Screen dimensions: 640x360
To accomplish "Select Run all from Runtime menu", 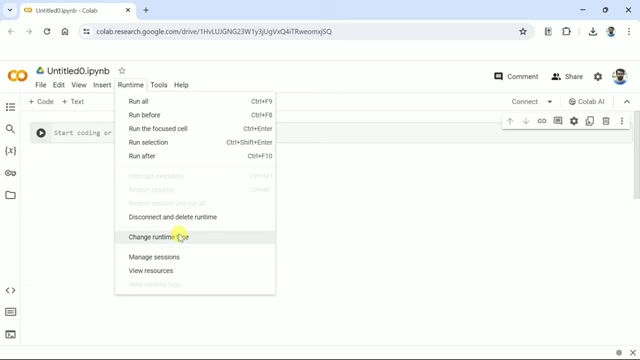I will [195, 101].
